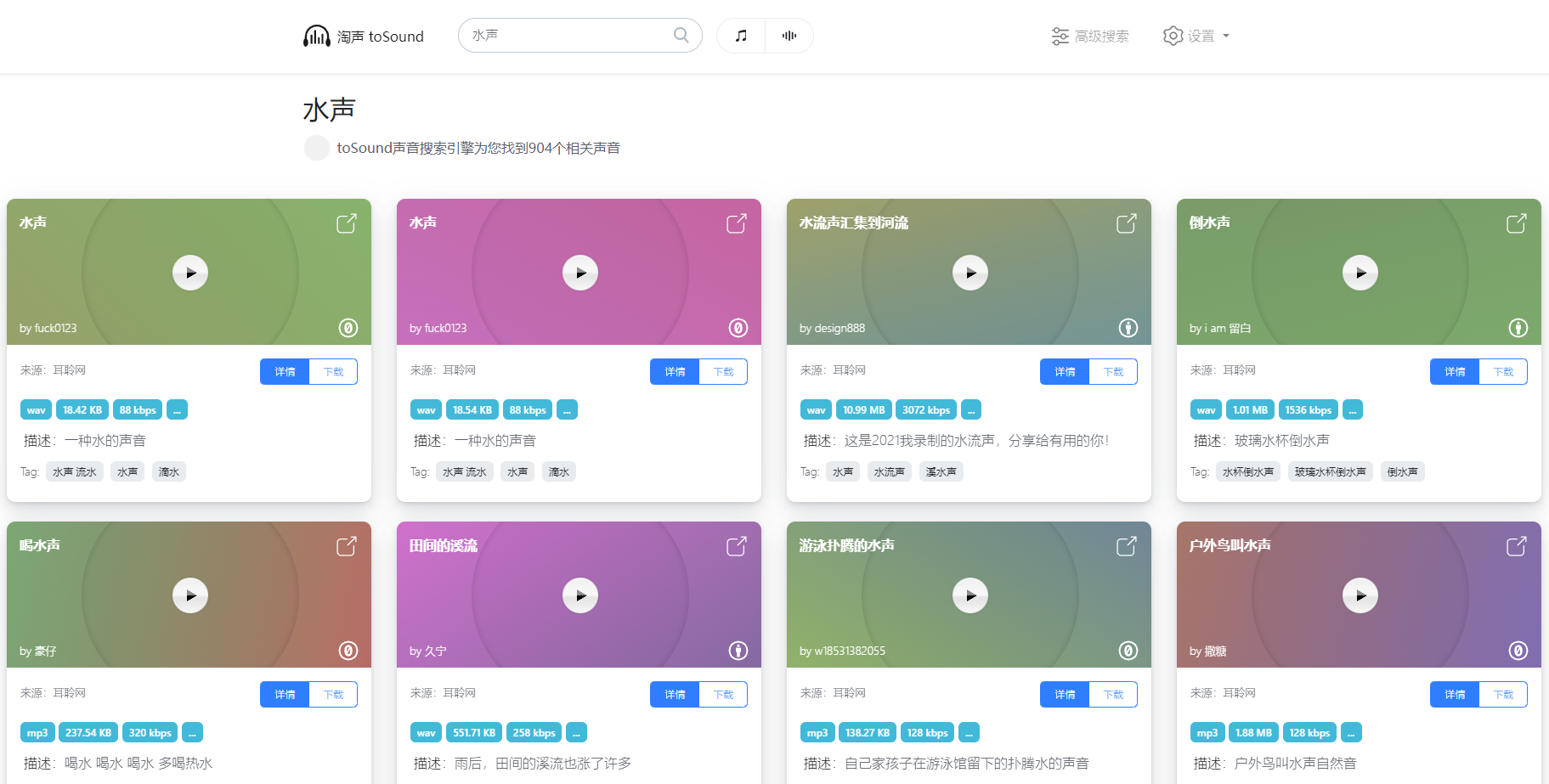Download (下载) the 18.42 KB 水声
This screenshot has height=784, width=1549.
(333, 372)
